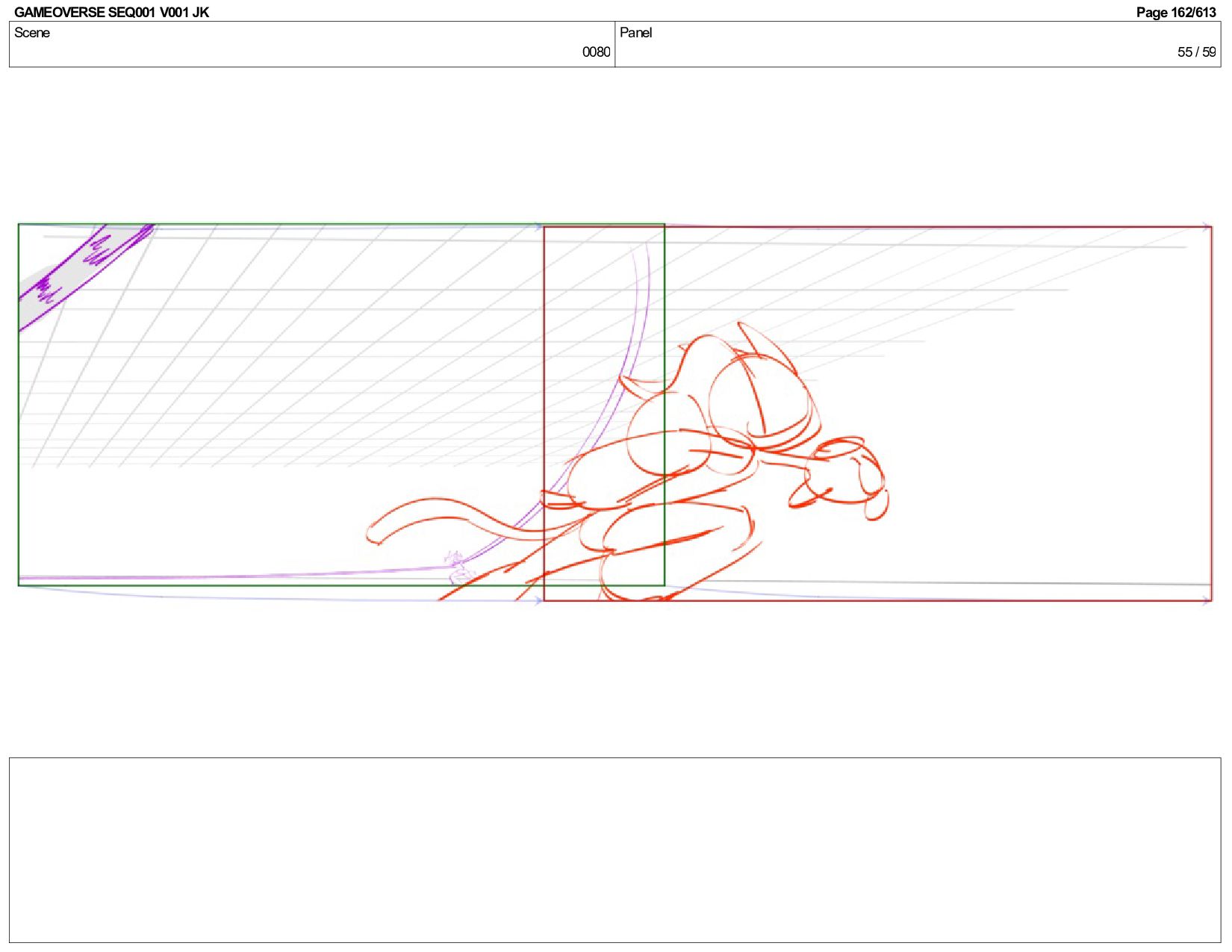
Task: Click the panel count '55 / 59'
Action: click(x=1197, y=52)
